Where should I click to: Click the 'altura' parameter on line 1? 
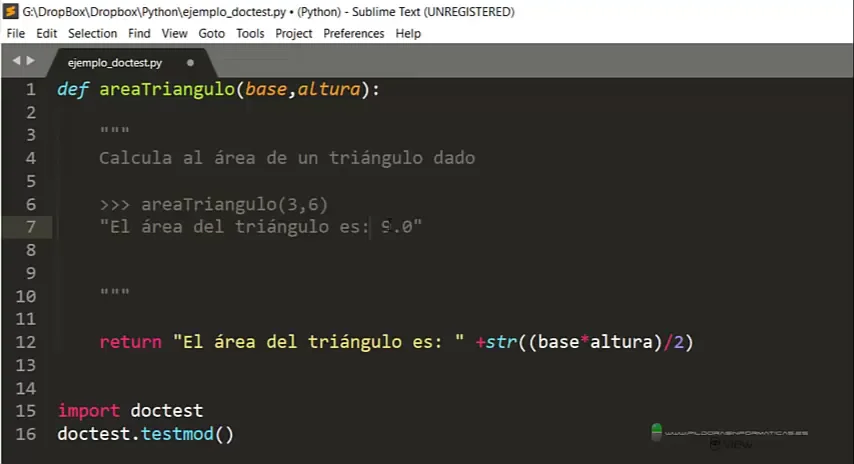pyautogui.click(x=329, y=89)
